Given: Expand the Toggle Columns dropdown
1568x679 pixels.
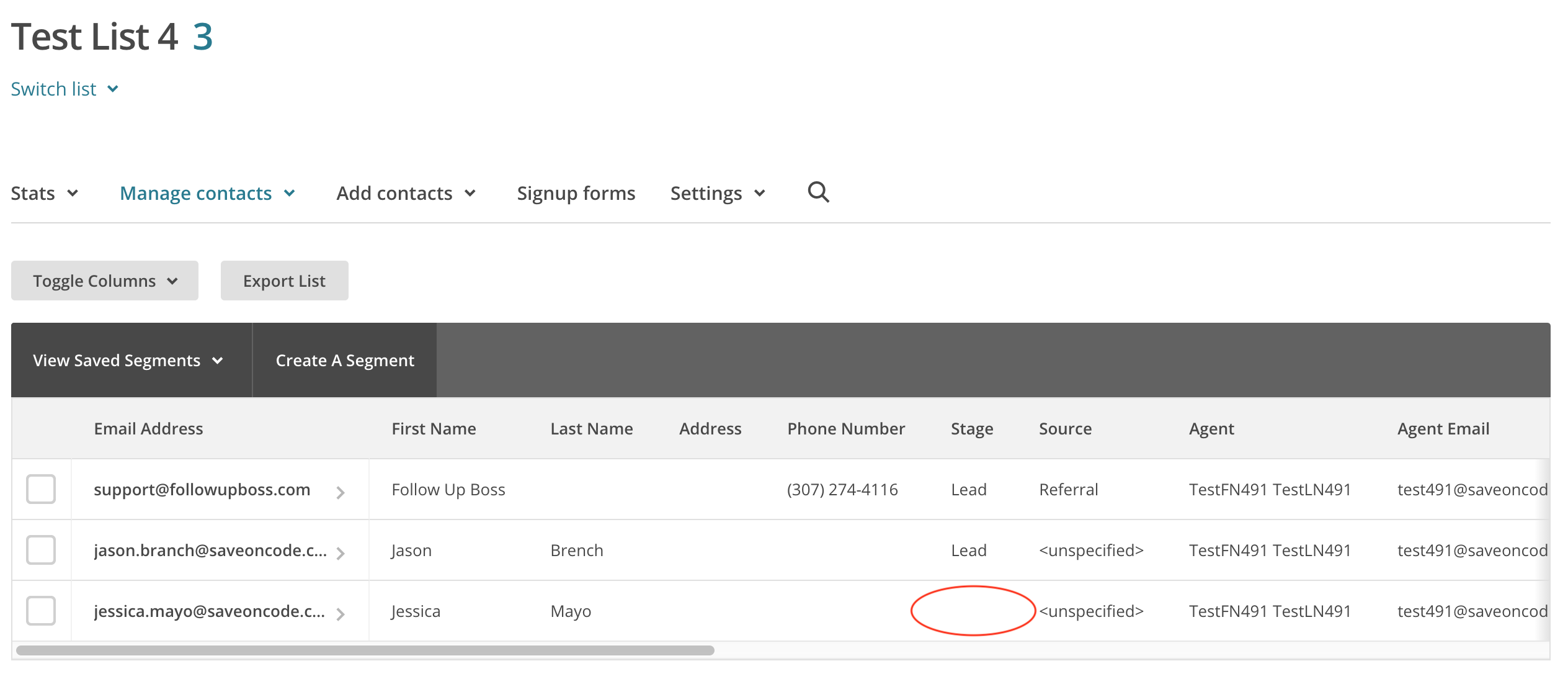Looking at the screenshot, I should [x=104, y=281].
